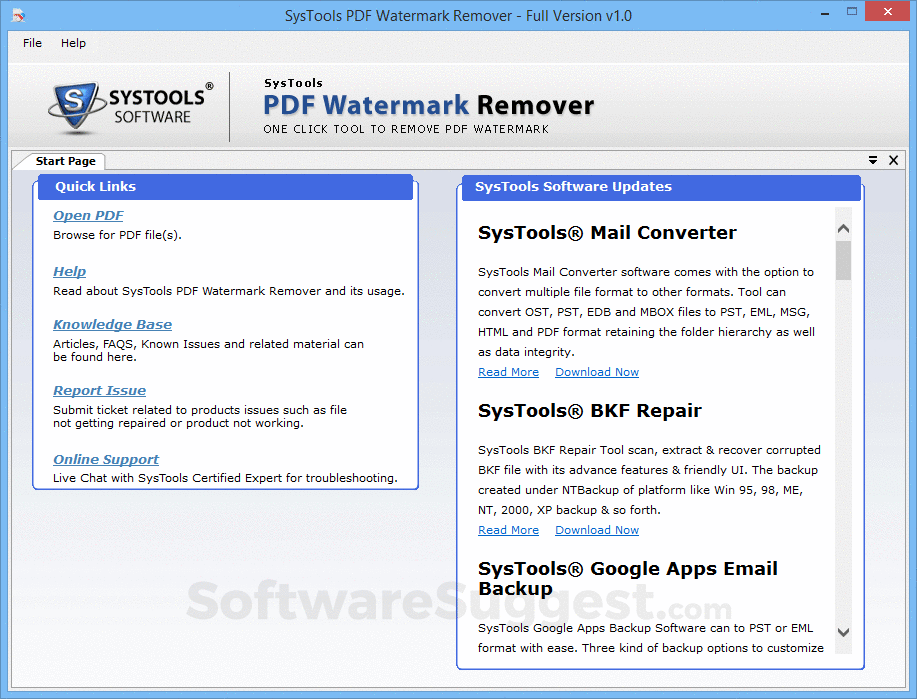Click the updates panel scroll down arrow
The image size is (917, 699).
coord(843,632)
